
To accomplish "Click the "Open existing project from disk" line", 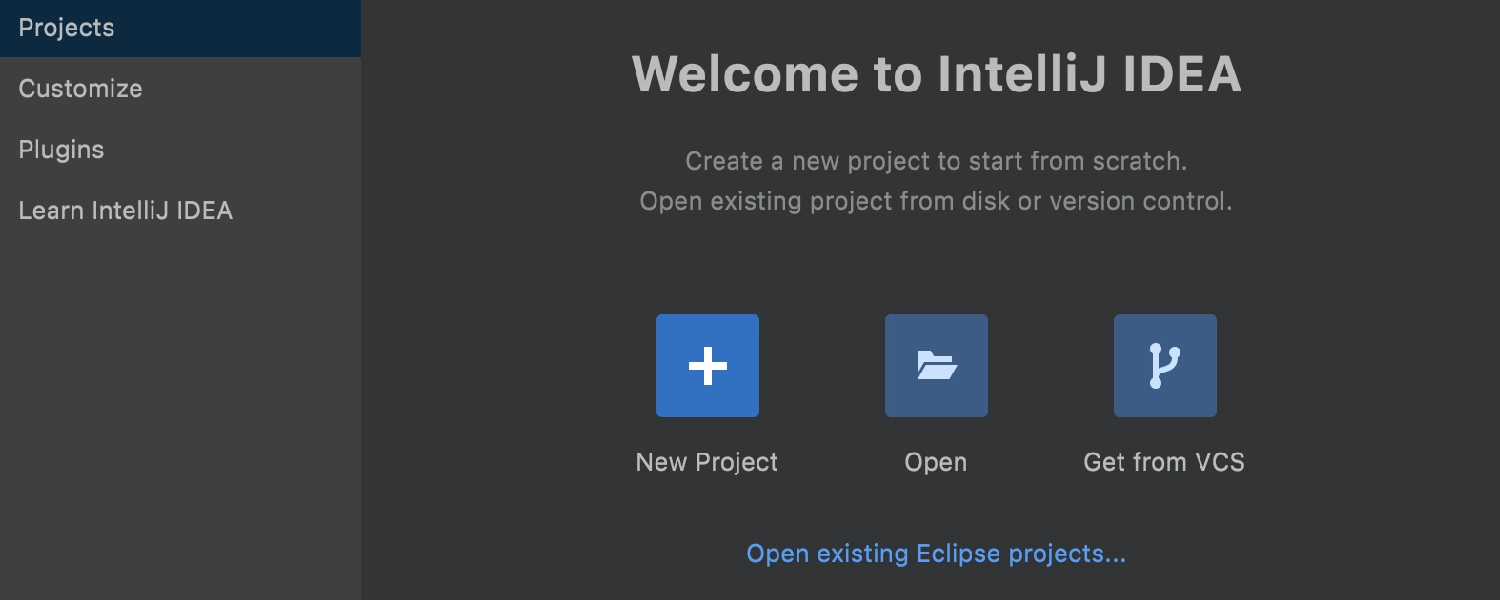I will 936,201.
